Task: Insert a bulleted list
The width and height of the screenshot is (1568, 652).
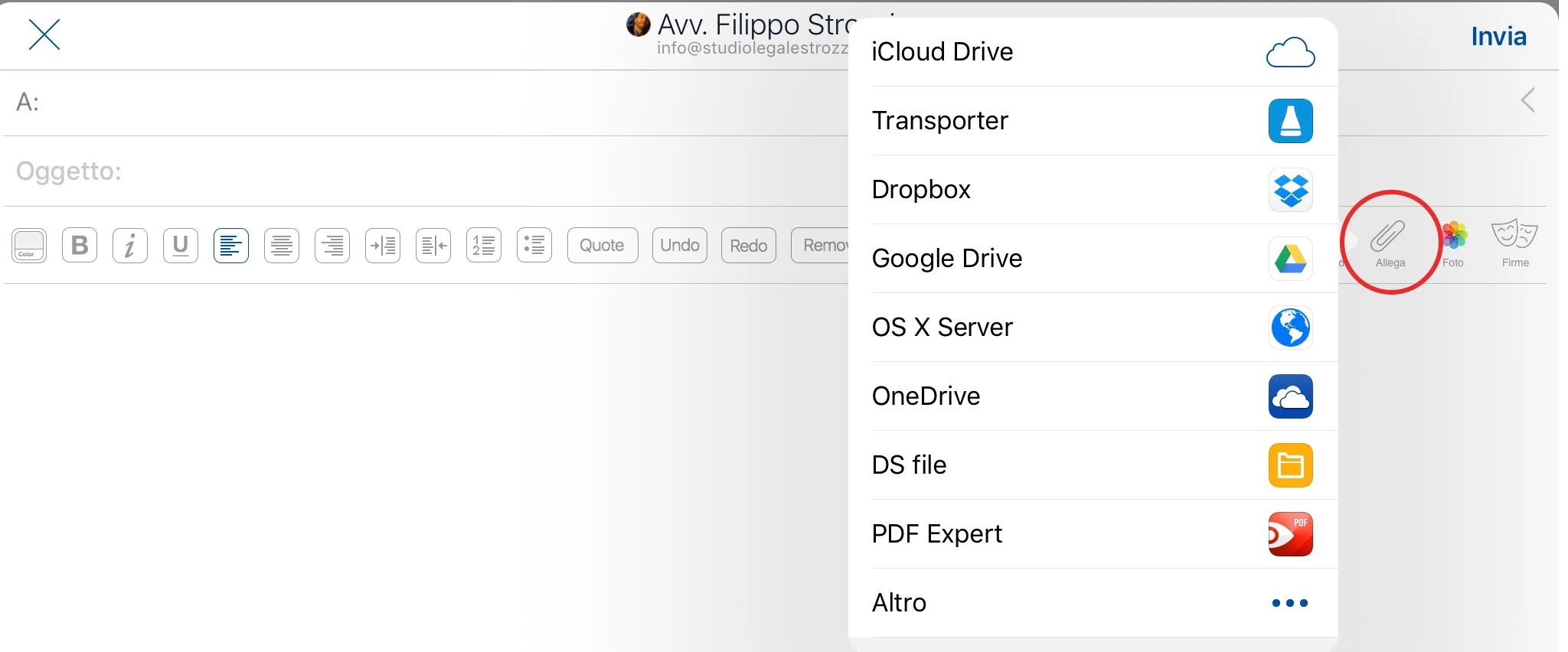Action: [x=534, y=246]
